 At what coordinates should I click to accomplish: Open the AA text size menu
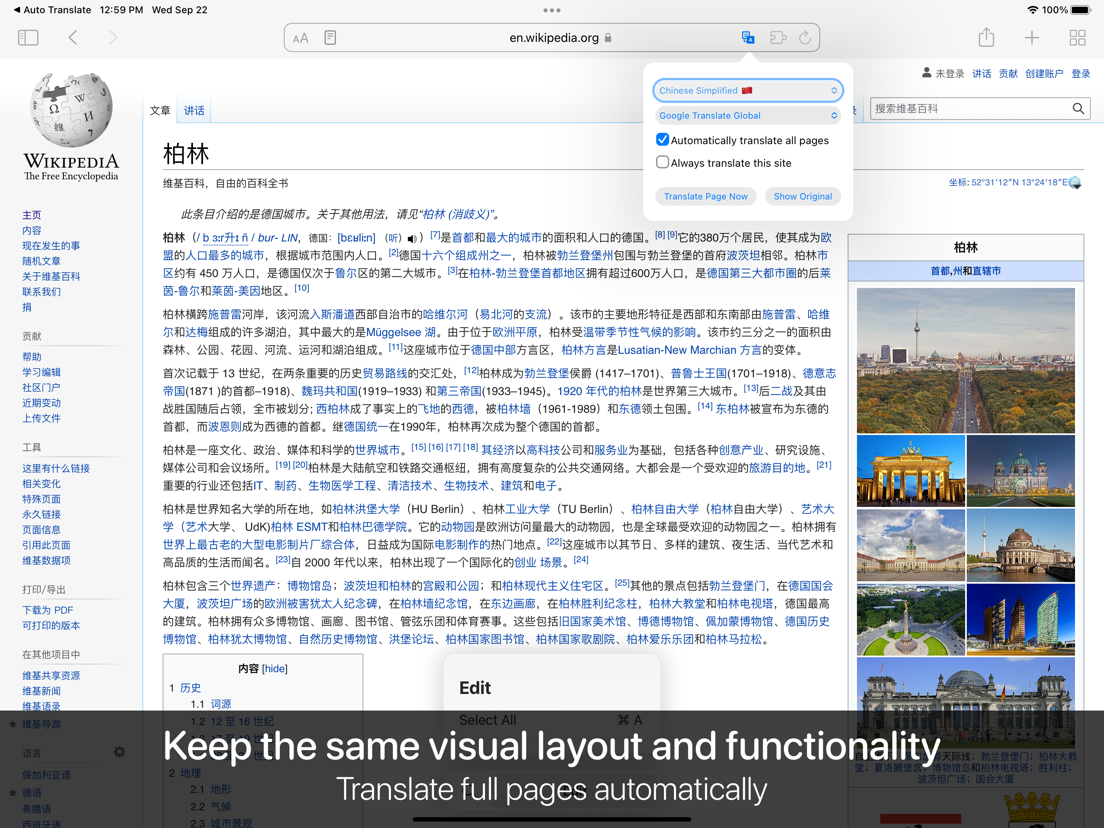click(x=301, y=38)
